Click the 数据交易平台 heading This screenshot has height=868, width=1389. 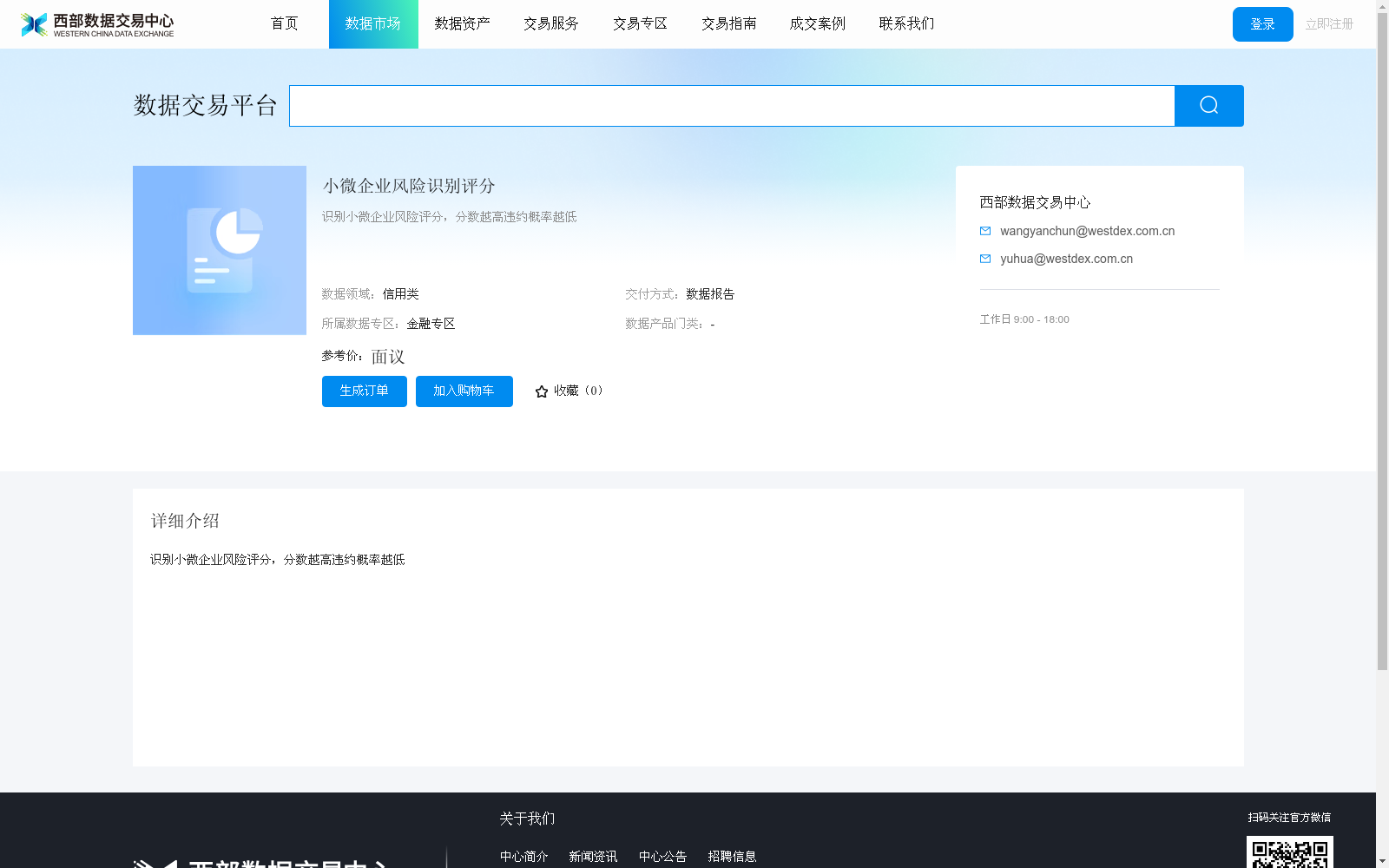coord(206,106)
